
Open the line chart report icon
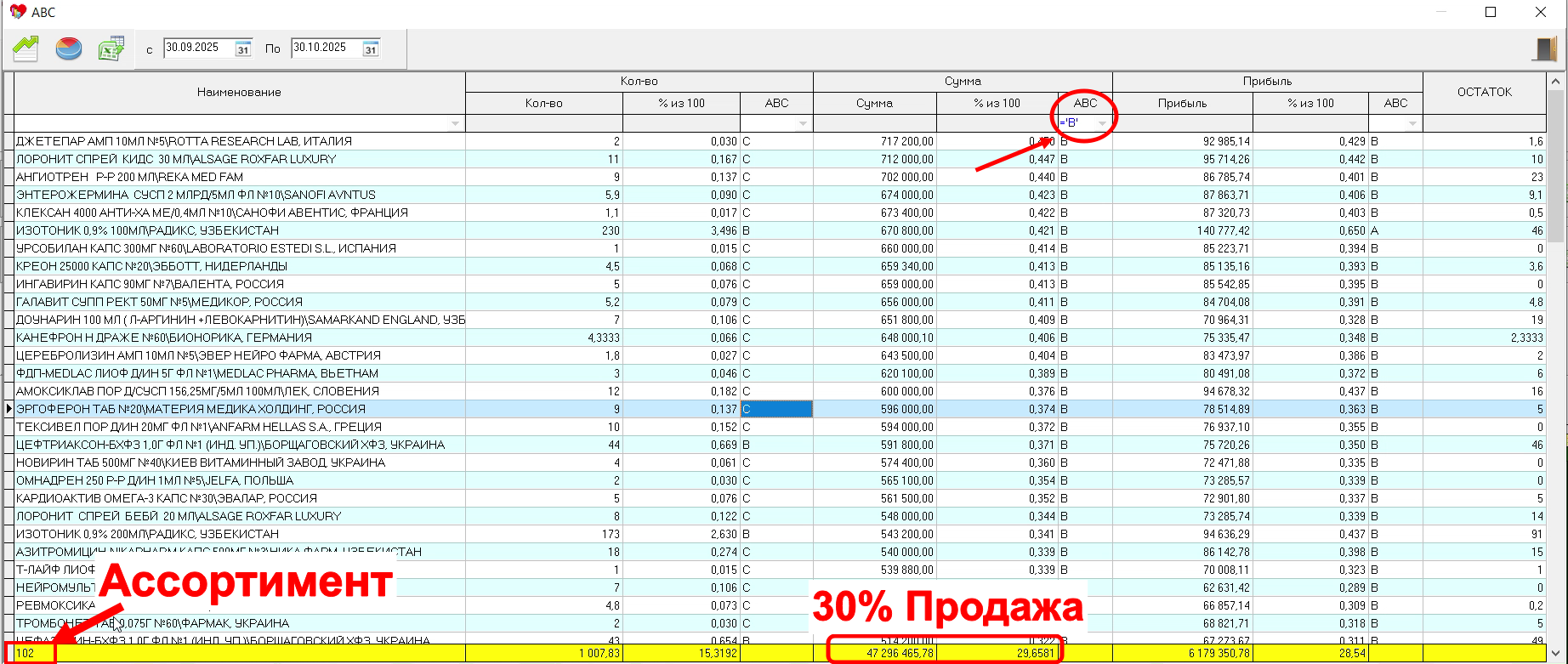26,48
